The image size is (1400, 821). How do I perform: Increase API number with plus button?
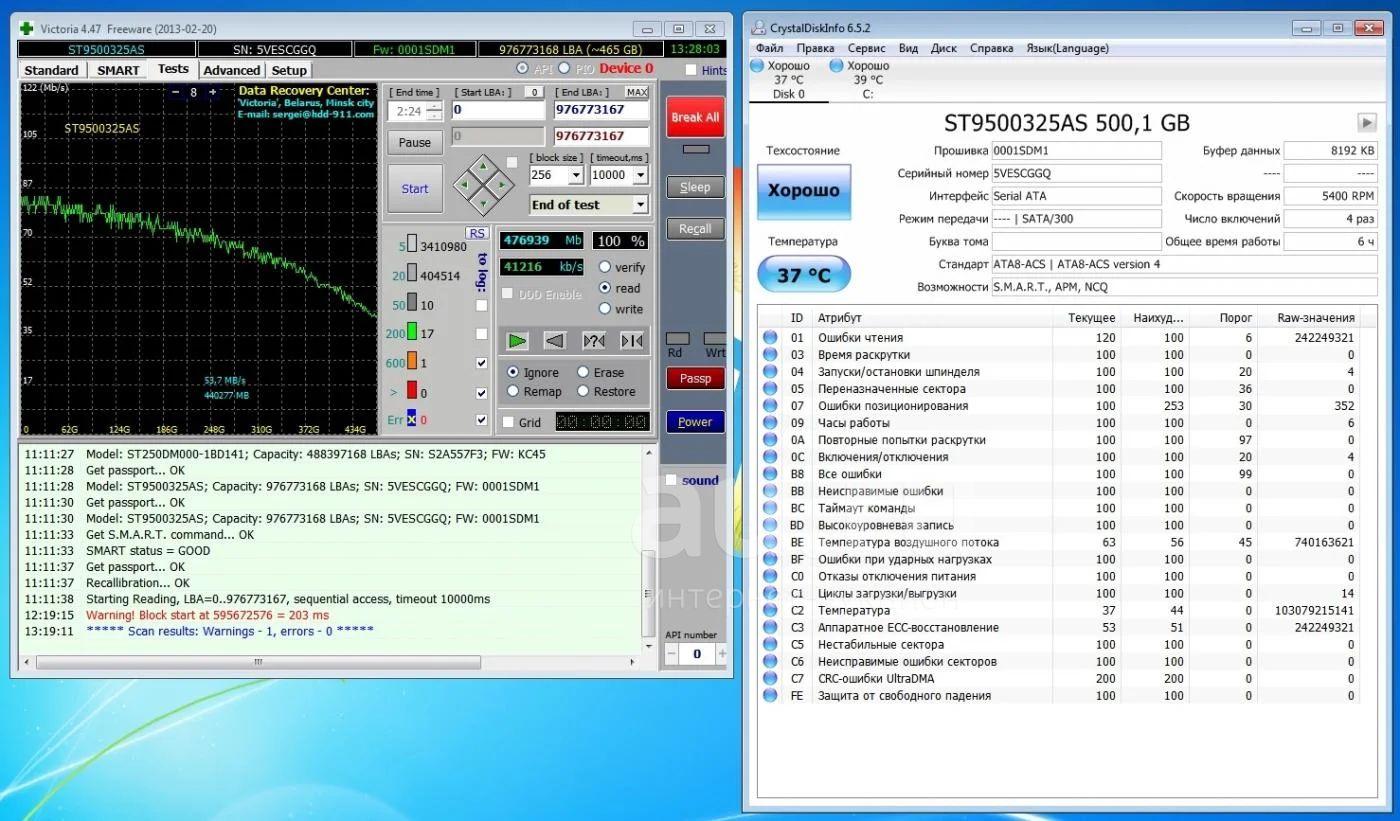720,654
